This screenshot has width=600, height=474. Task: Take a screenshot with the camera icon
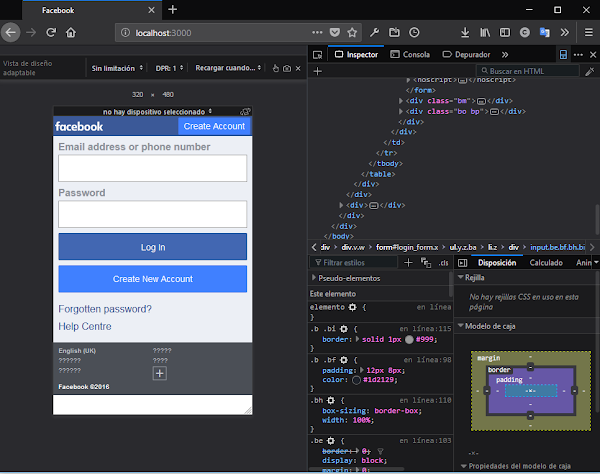pos(287,68)
